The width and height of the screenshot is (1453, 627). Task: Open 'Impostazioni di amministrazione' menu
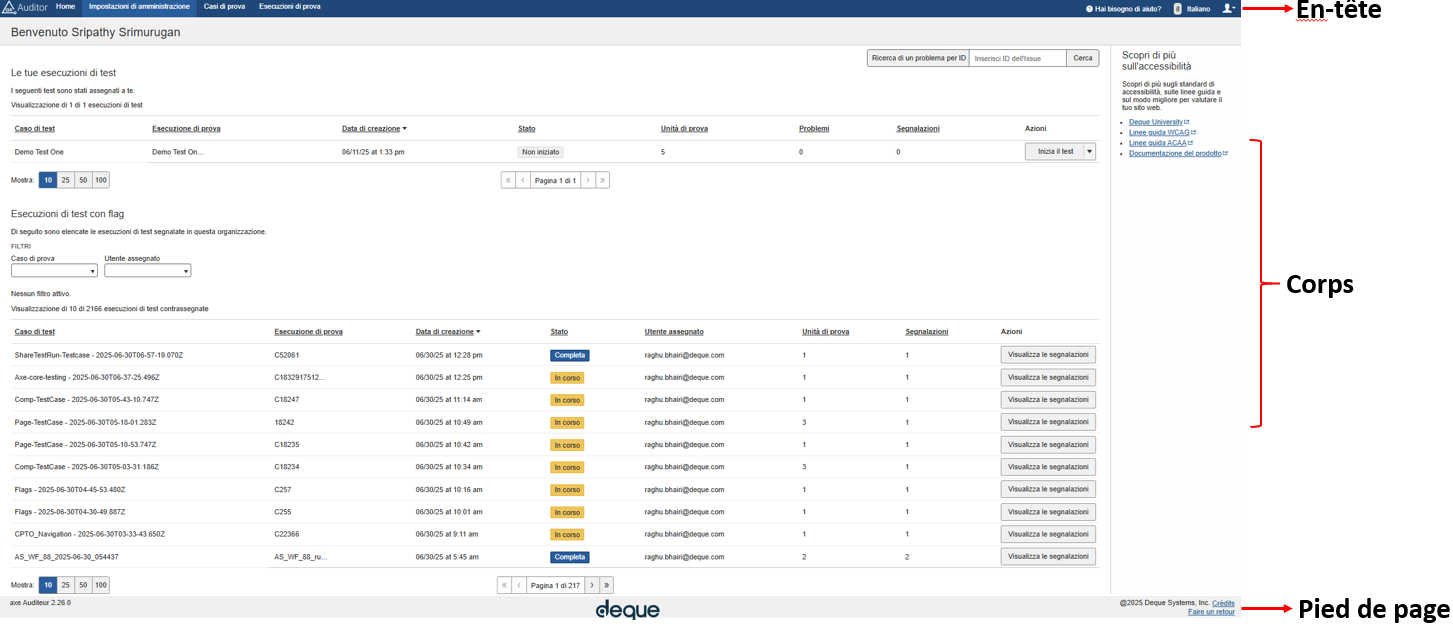139,7
